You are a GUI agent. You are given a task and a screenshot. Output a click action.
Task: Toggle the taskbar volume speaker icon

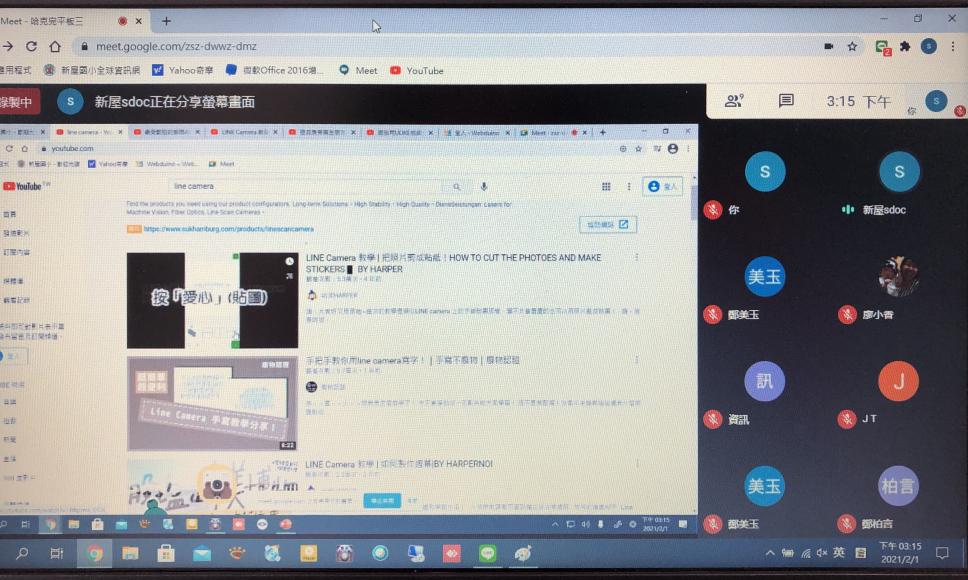[x=821, y=553]
